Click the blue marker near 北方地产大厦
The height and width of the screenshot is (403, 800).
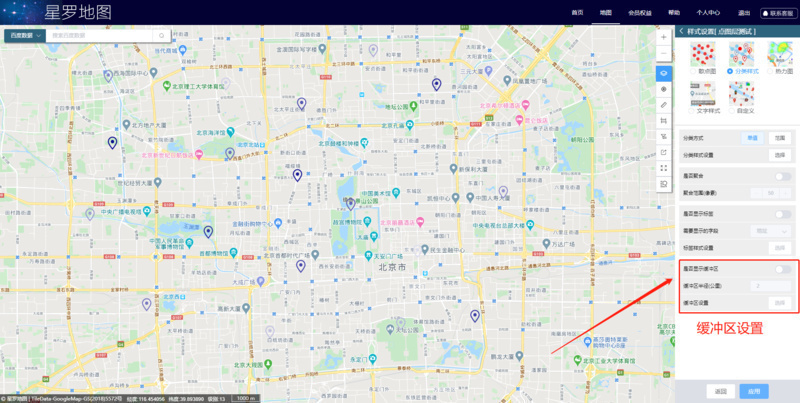coord(112,142)
